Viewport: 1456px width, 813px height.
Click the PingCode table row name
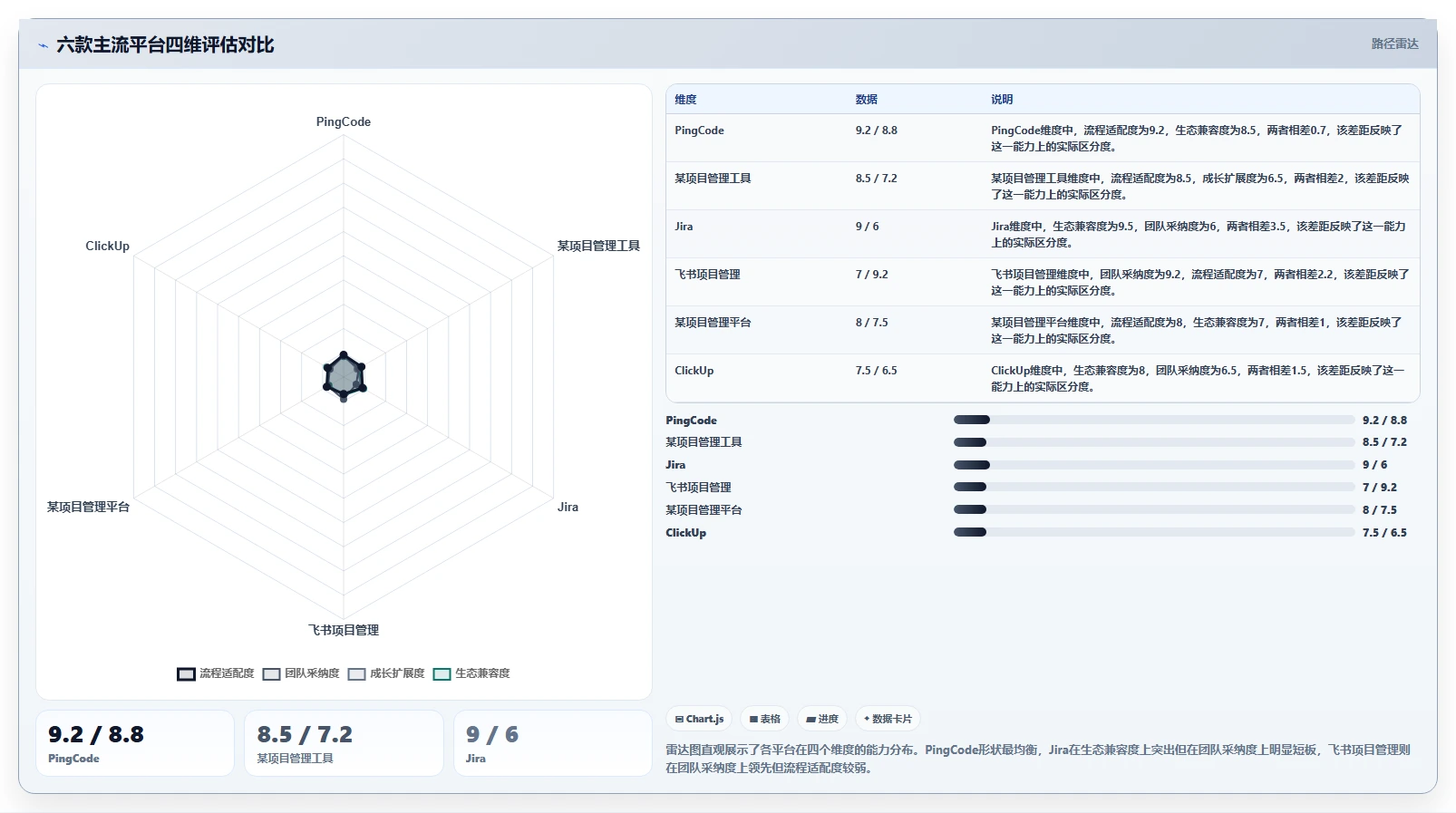(x=699, y=131)
